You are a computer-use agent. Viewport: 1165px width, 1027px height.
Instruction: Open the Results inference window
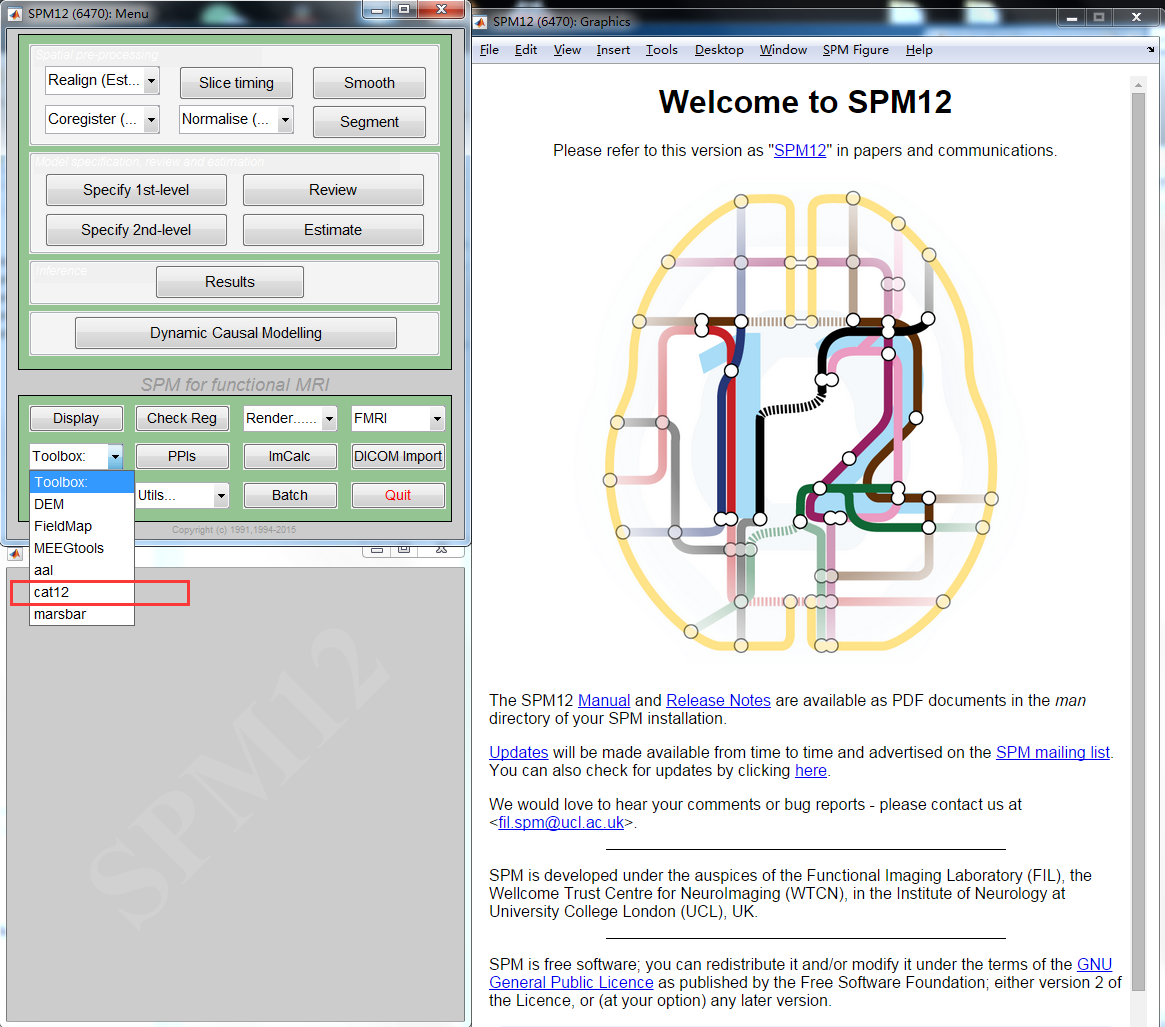coord(229,281)
